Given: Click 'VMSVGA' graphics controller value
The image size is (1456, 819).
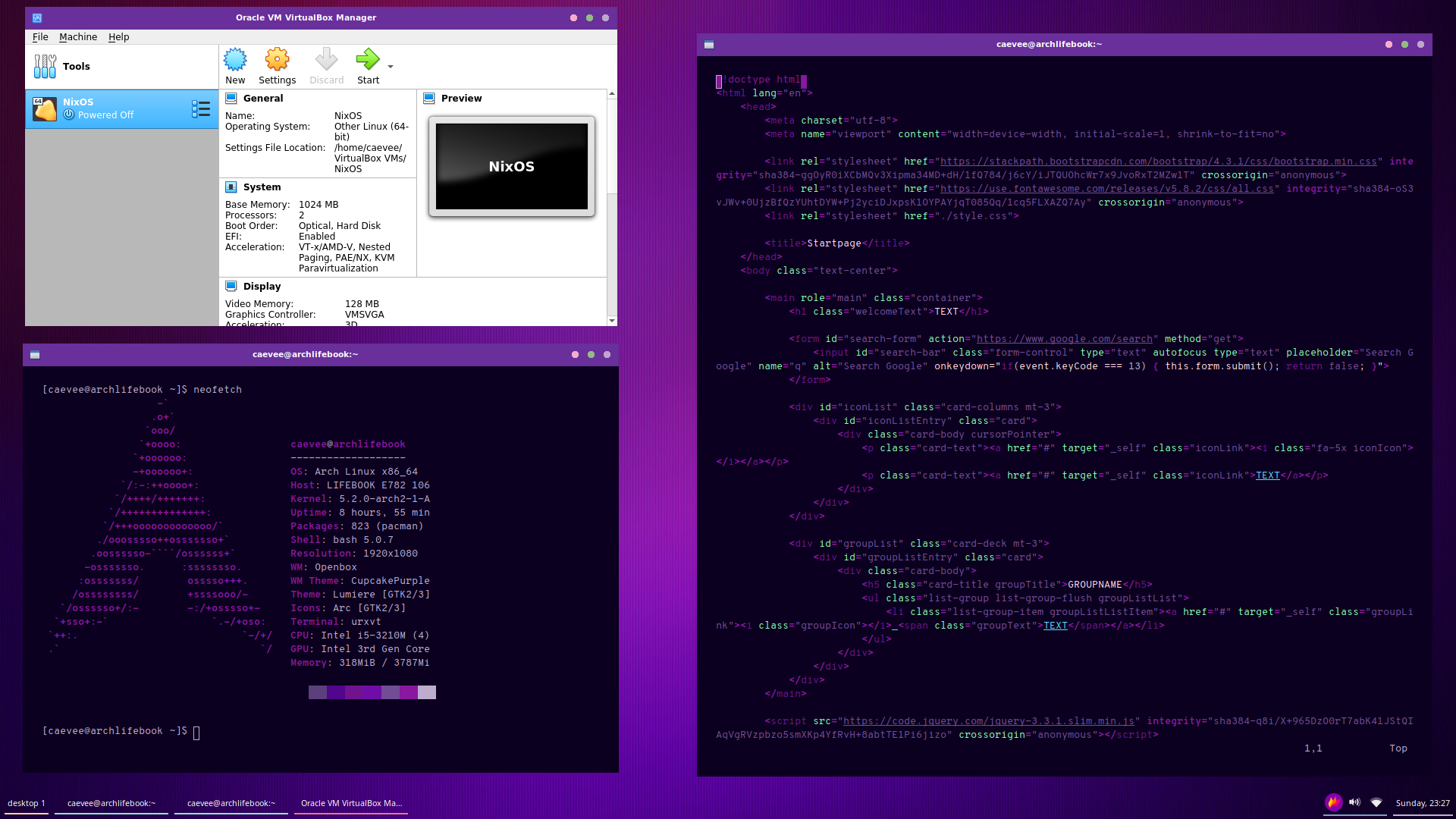Looking at the screenshot, I should tap(365, 315).
